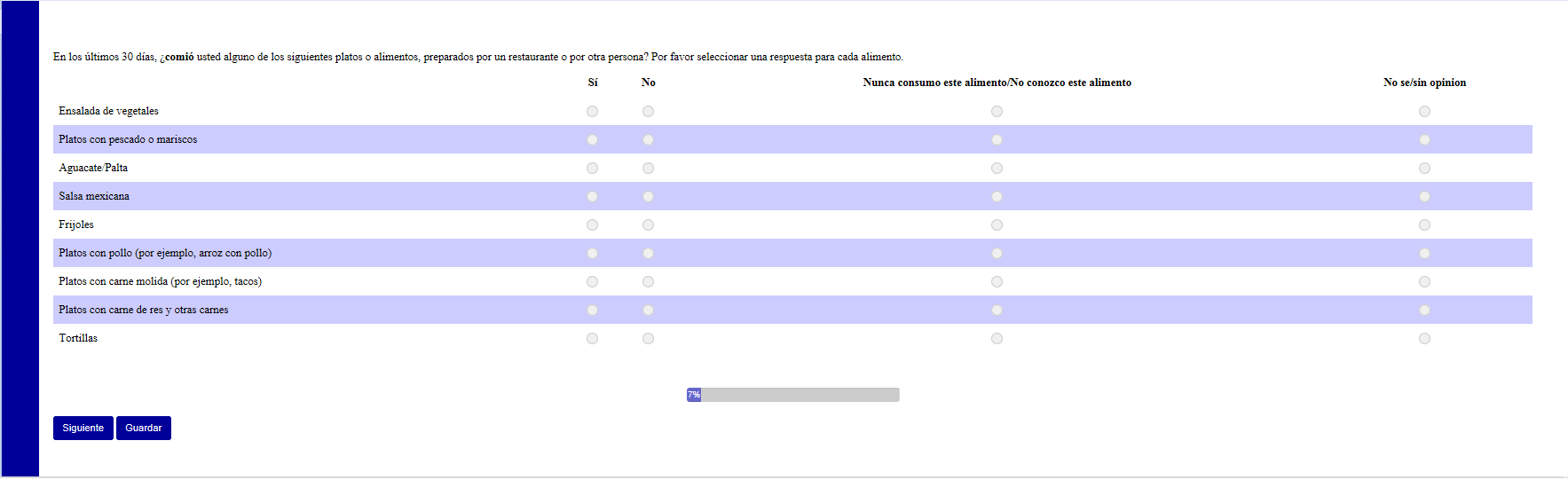Choose 'No se/sin opinion' for Tortillas
Viewport: 1568px width, 480px height.
1424,338
